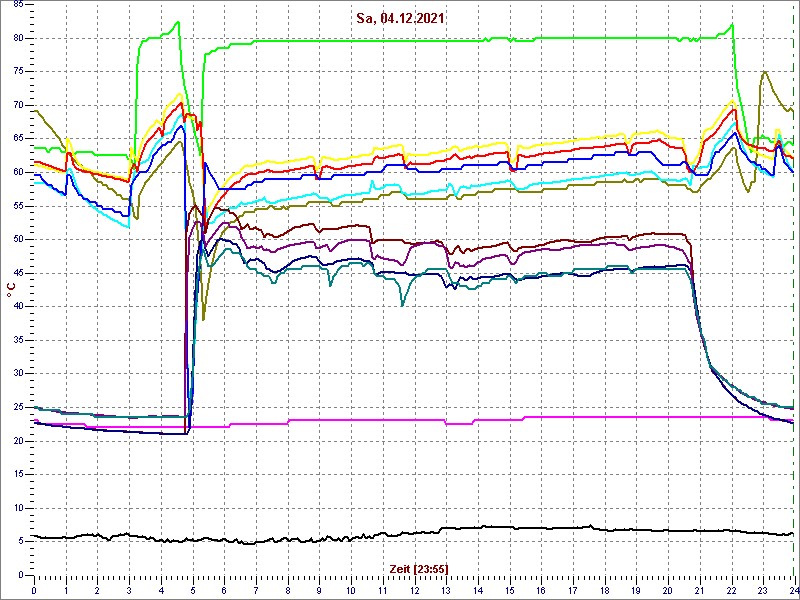Click hour label '24' on the time axis
This screenshot has width=800, height=600.
coord(793,592)
